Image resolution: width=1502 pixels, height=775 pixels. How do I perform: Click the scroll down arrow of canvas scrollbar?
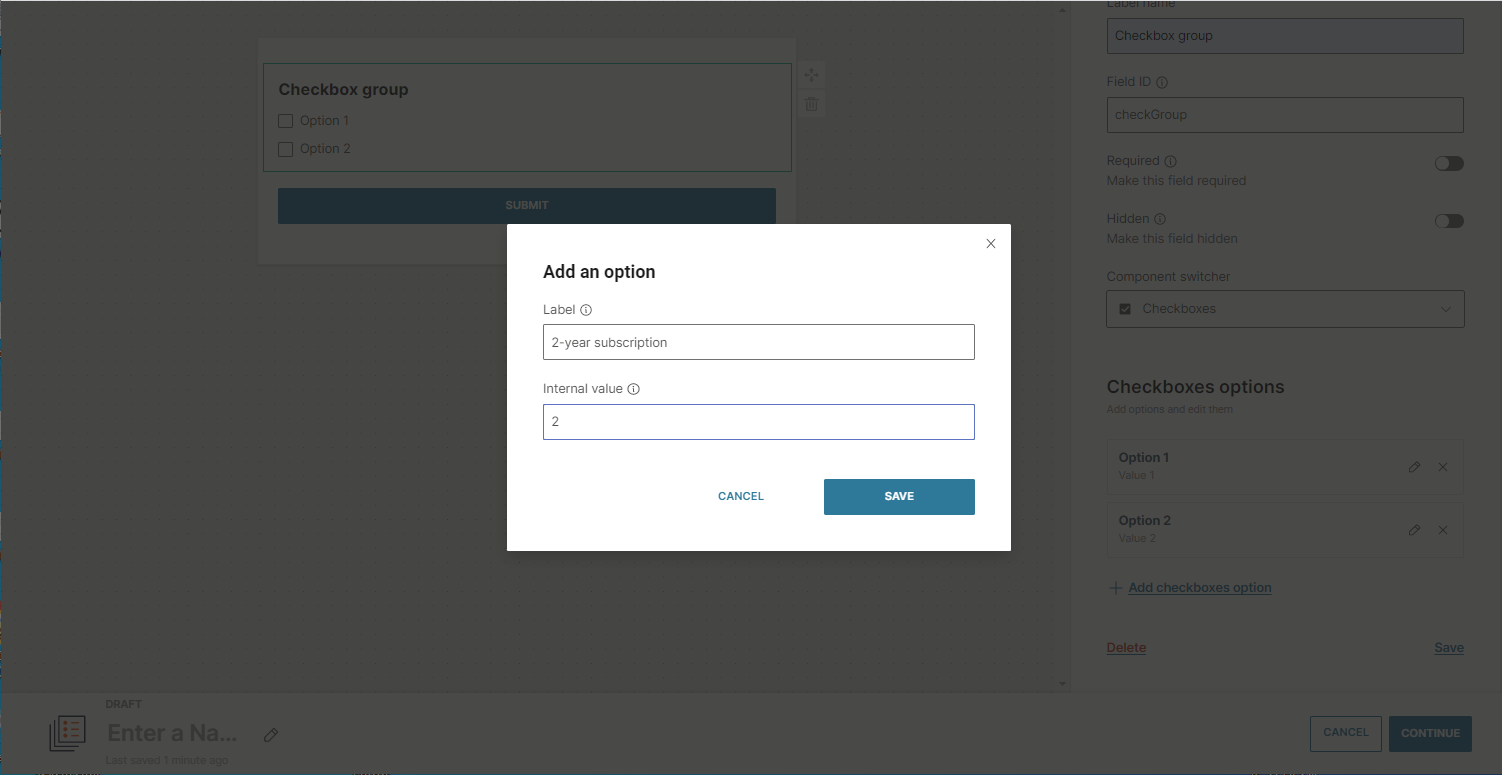tap(1062, 684)
